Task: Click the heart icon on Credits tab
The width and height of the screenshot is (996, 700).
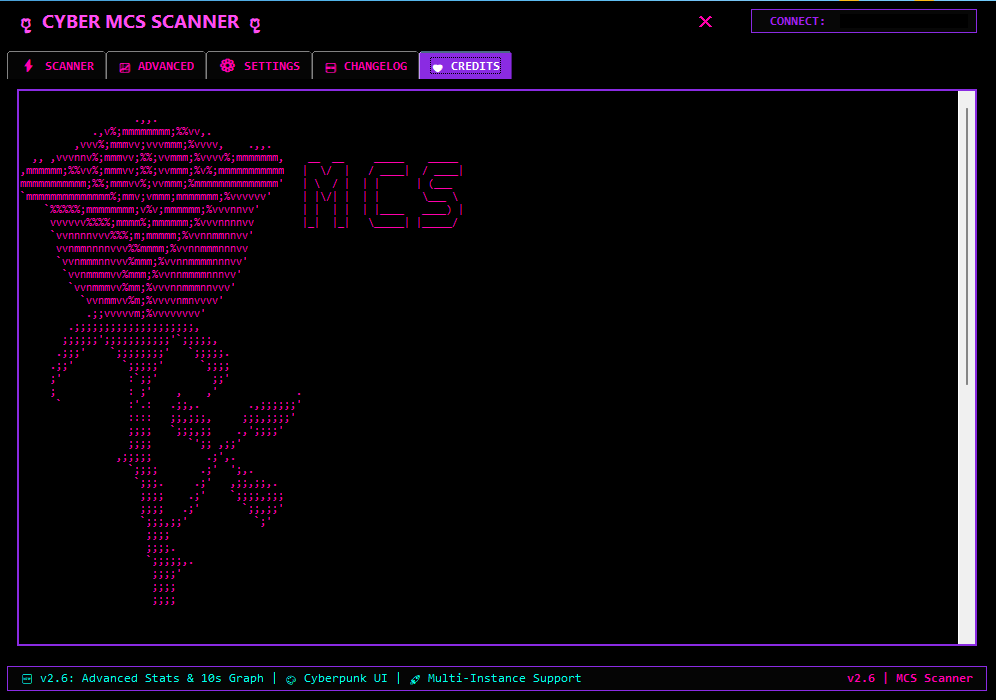Action: pos(437,67)
